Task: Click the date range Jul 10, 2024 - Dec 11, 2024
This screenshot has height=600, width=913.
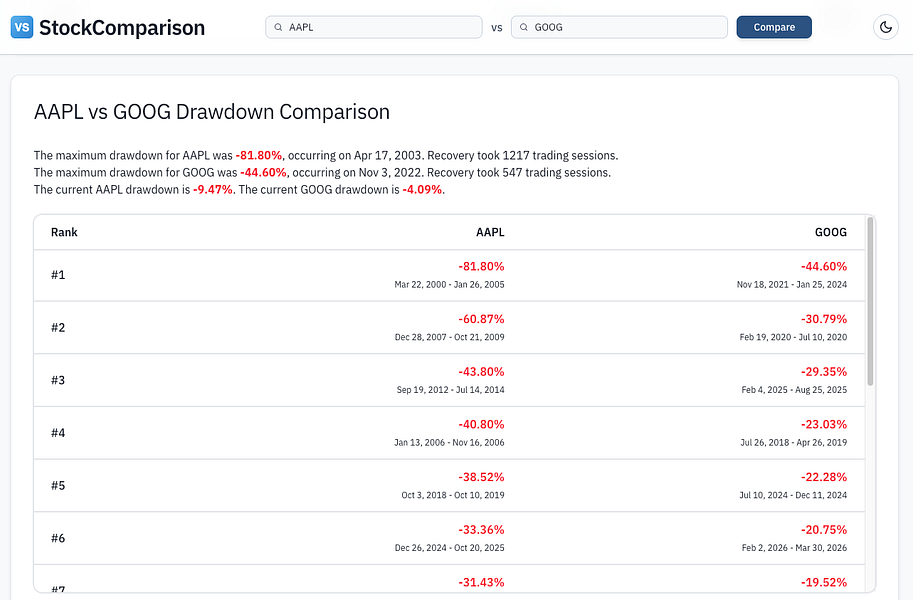Action: tap(793, 495)
